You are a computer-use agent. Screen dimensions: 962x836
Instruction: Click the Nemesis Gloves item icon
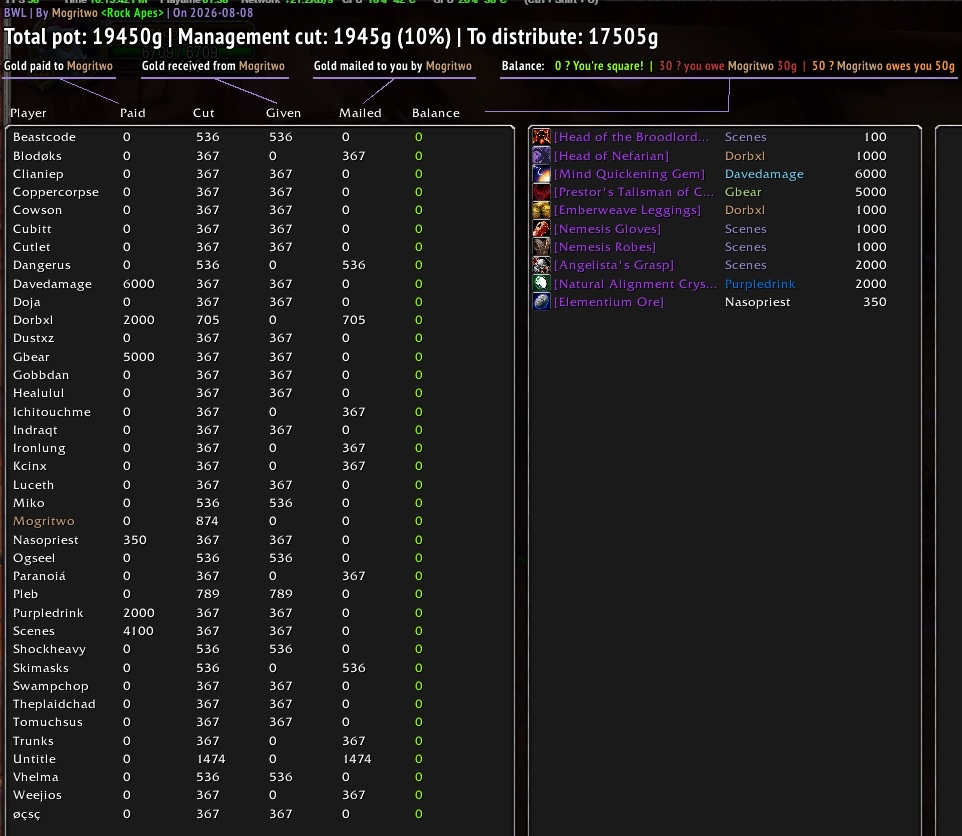pos(541,228)
